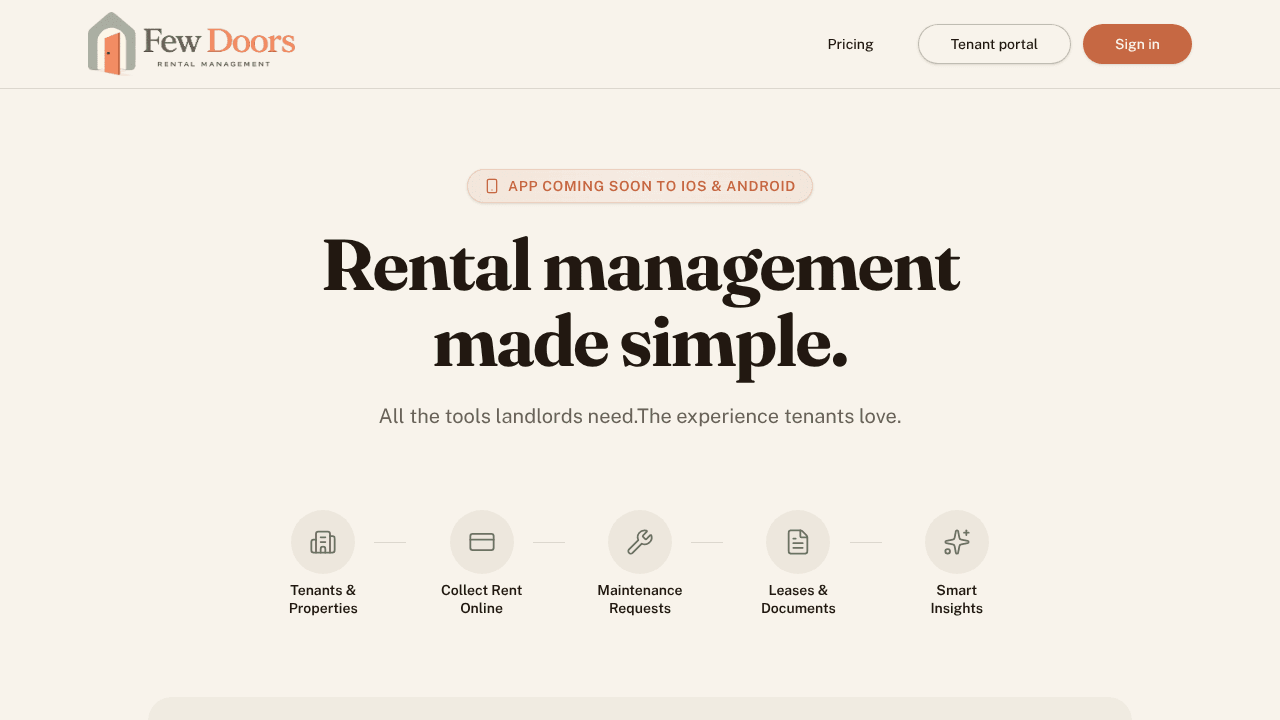This screenshot has height=720, width=1280.
Task: Click the phone icon in the app badge
Action: coord(492,186)
